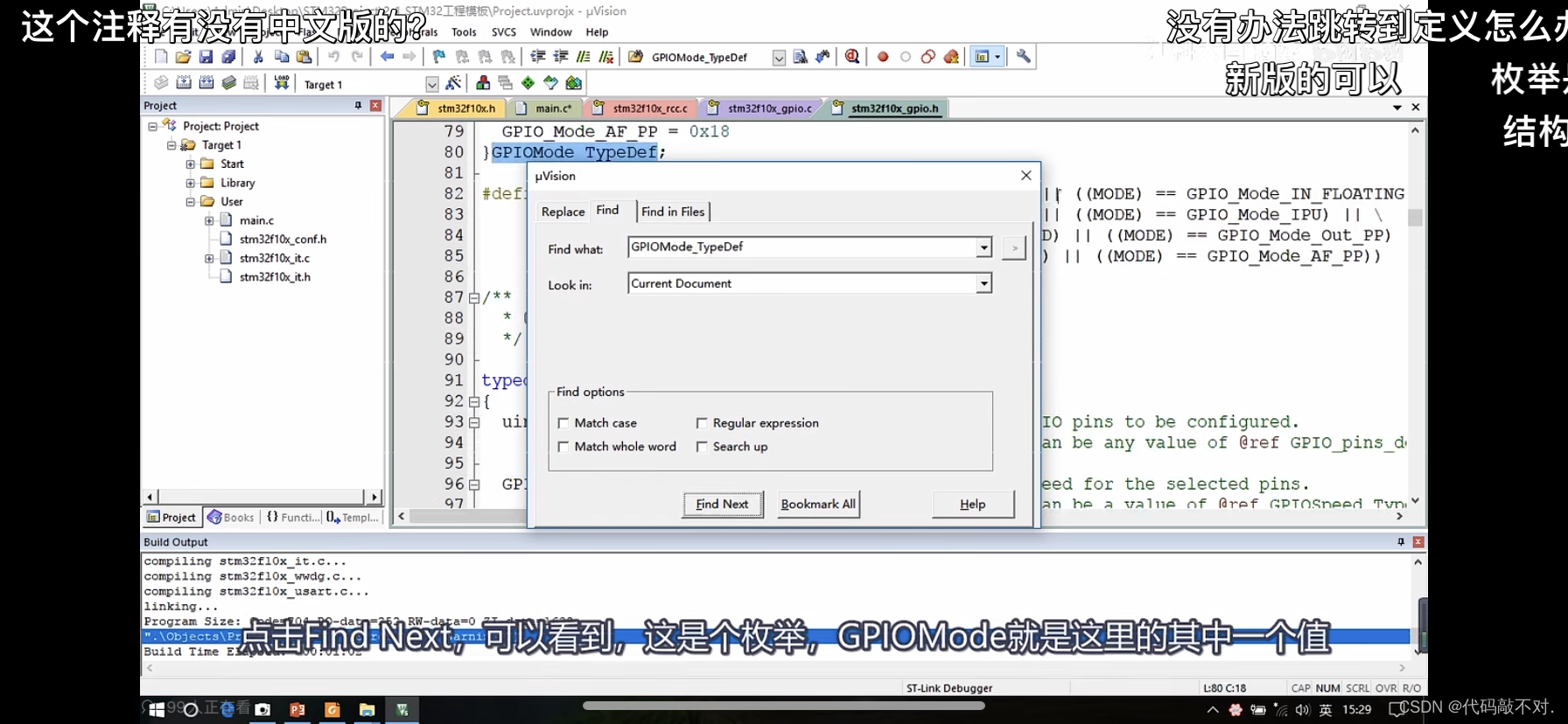This screenshot has height=724, width=1568.
Task: Open the SVCS menu
Action: pos(504,32)
